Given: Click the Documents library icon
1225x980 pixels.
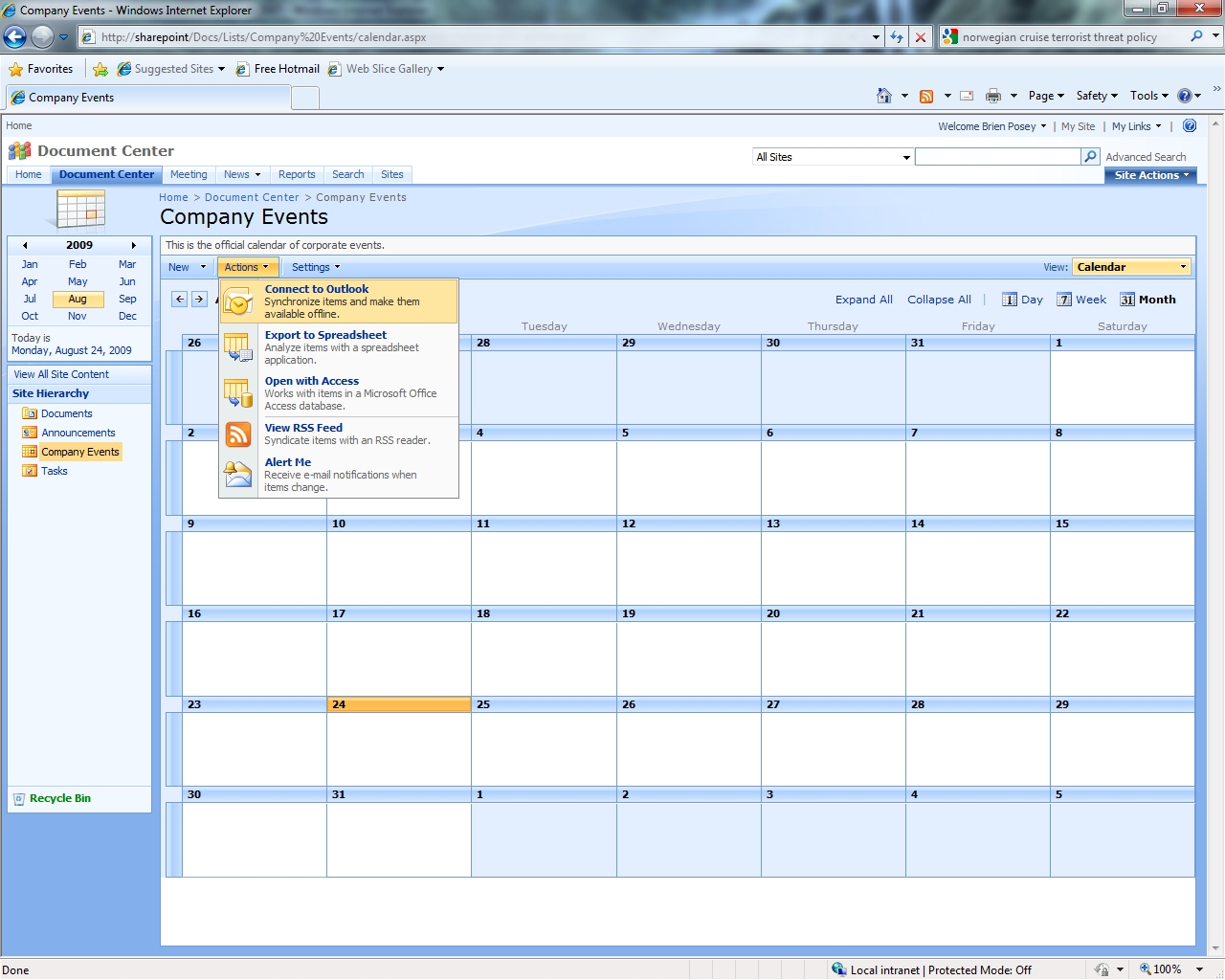Looking at the screenshot, I should click(30, 413).
